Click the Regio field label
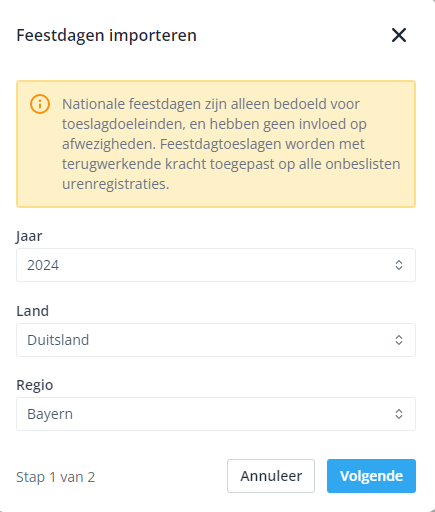 (35, 385)
